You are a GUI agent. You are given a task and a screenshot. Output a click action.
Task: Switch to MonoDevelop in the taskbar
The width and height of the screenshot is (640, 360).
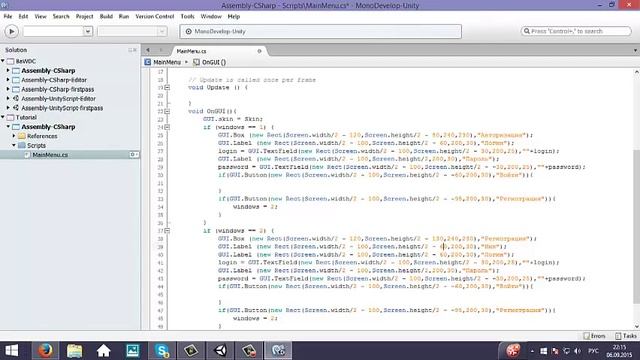pos(278,351)
